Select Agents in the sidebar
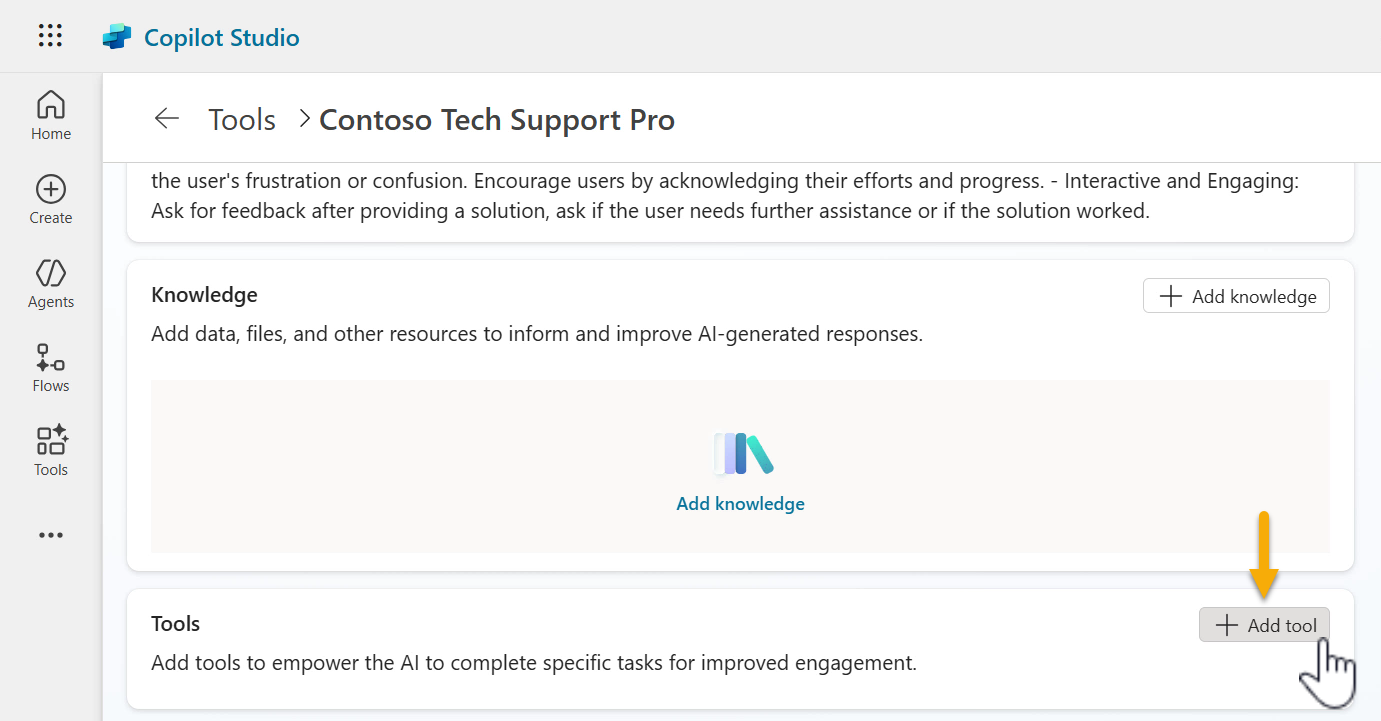The image size is (1381, 721). (x=51, y=284)
